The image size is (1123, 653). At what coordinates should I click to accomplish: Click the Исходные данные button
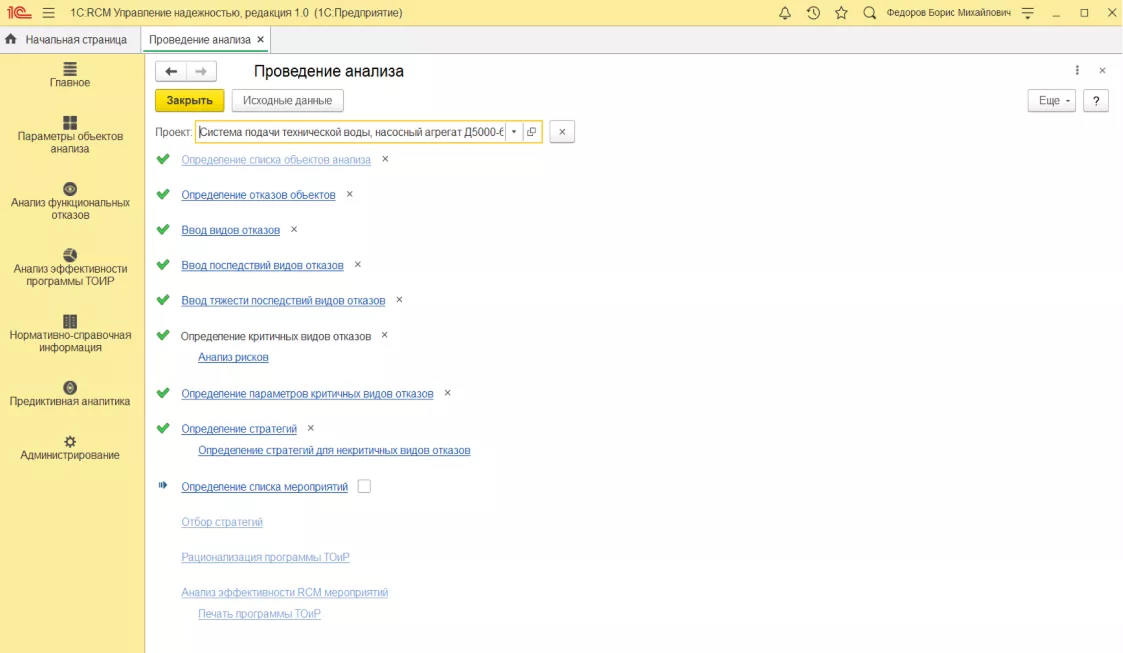point(287,100)
